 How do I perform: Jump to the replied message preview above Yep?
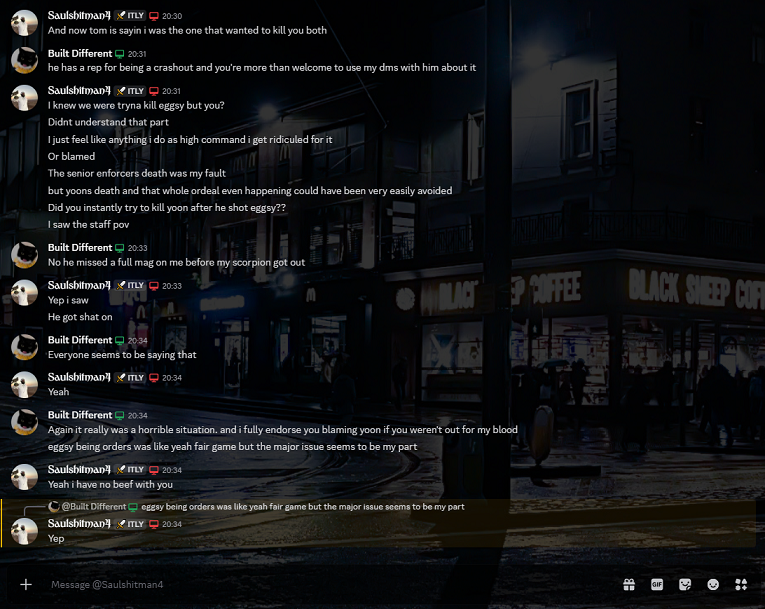(x=302, y=507)
